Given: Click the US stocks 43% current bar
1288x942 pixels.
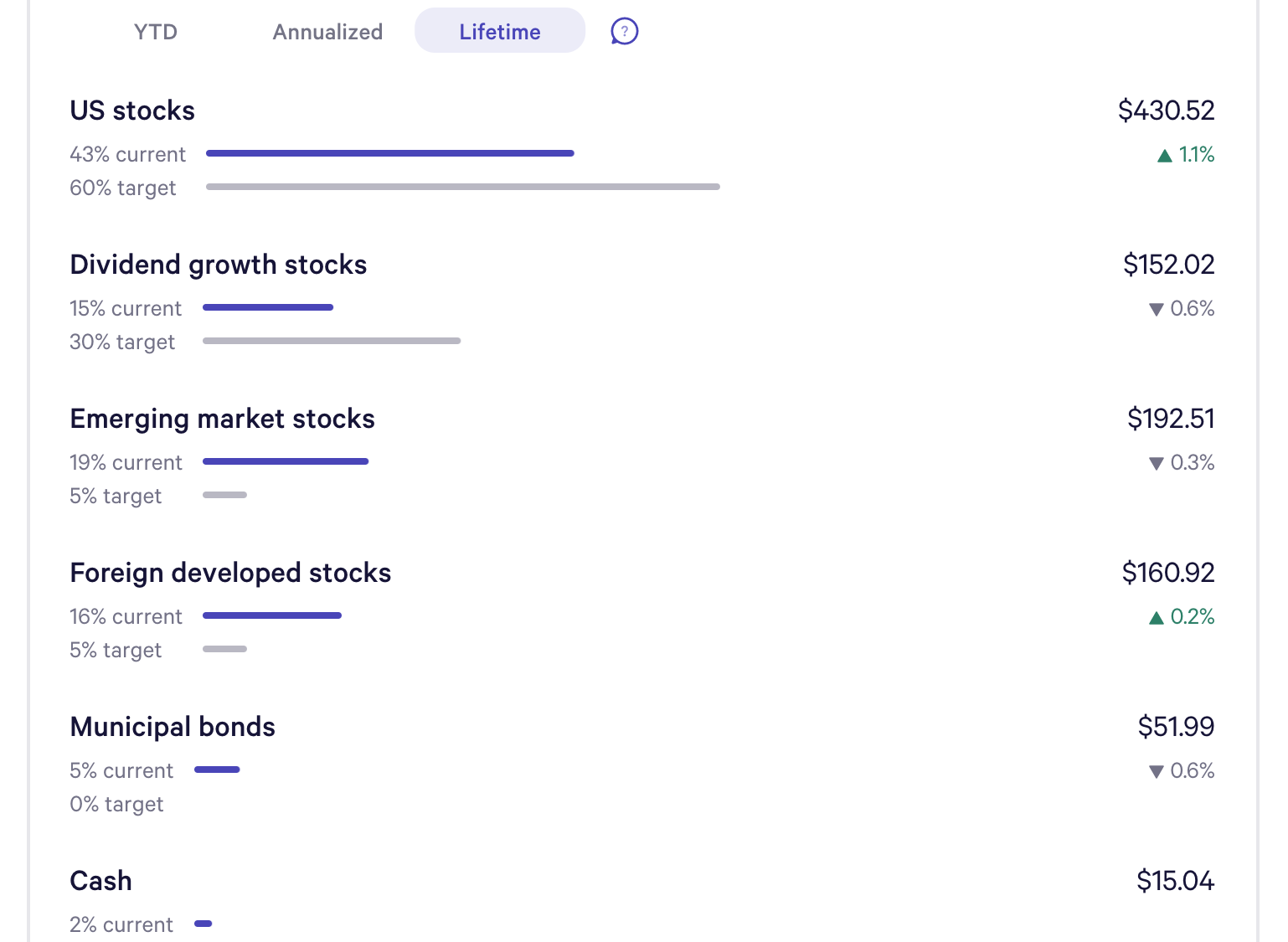Looking at the screenshot, I should click(389, 153).
